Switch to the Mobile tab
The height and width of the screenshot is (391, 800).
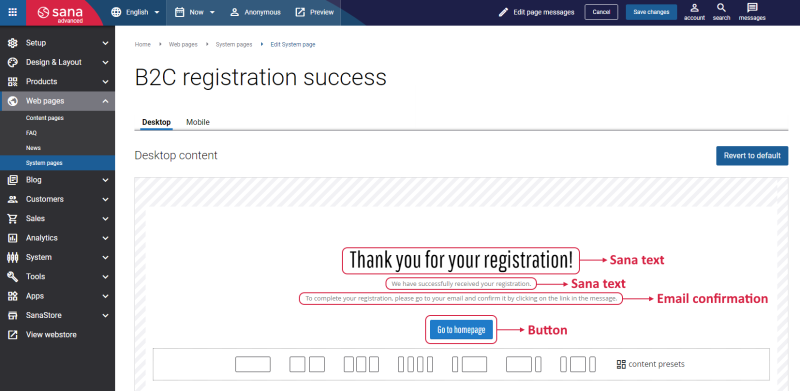[198, 122]
